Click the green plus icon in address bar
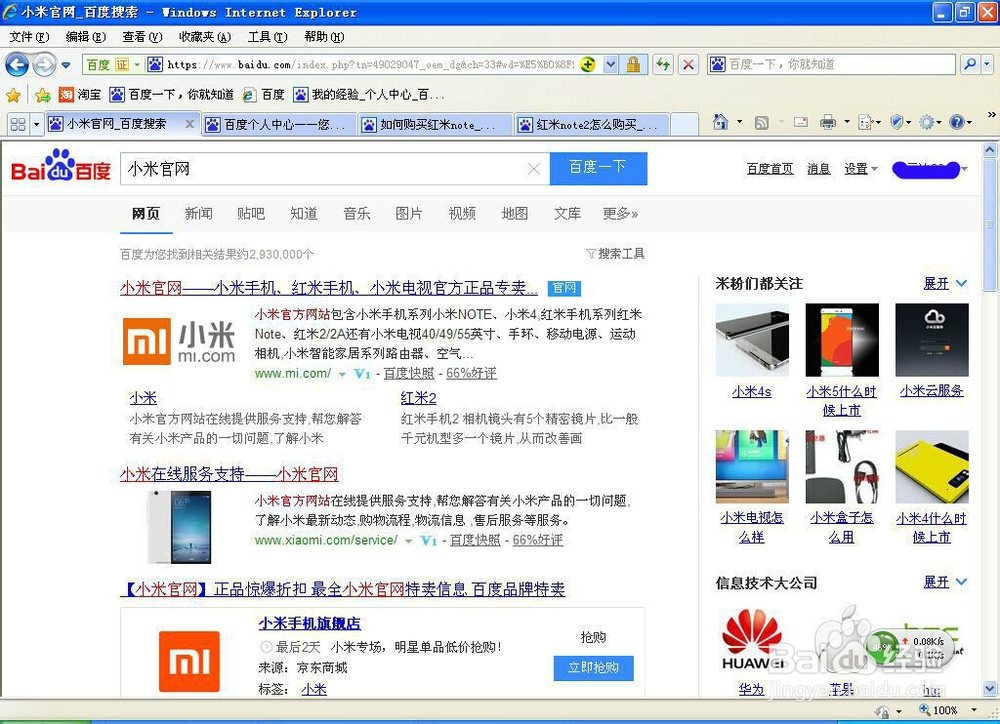The image size is (1000, 724). point(587,64)
